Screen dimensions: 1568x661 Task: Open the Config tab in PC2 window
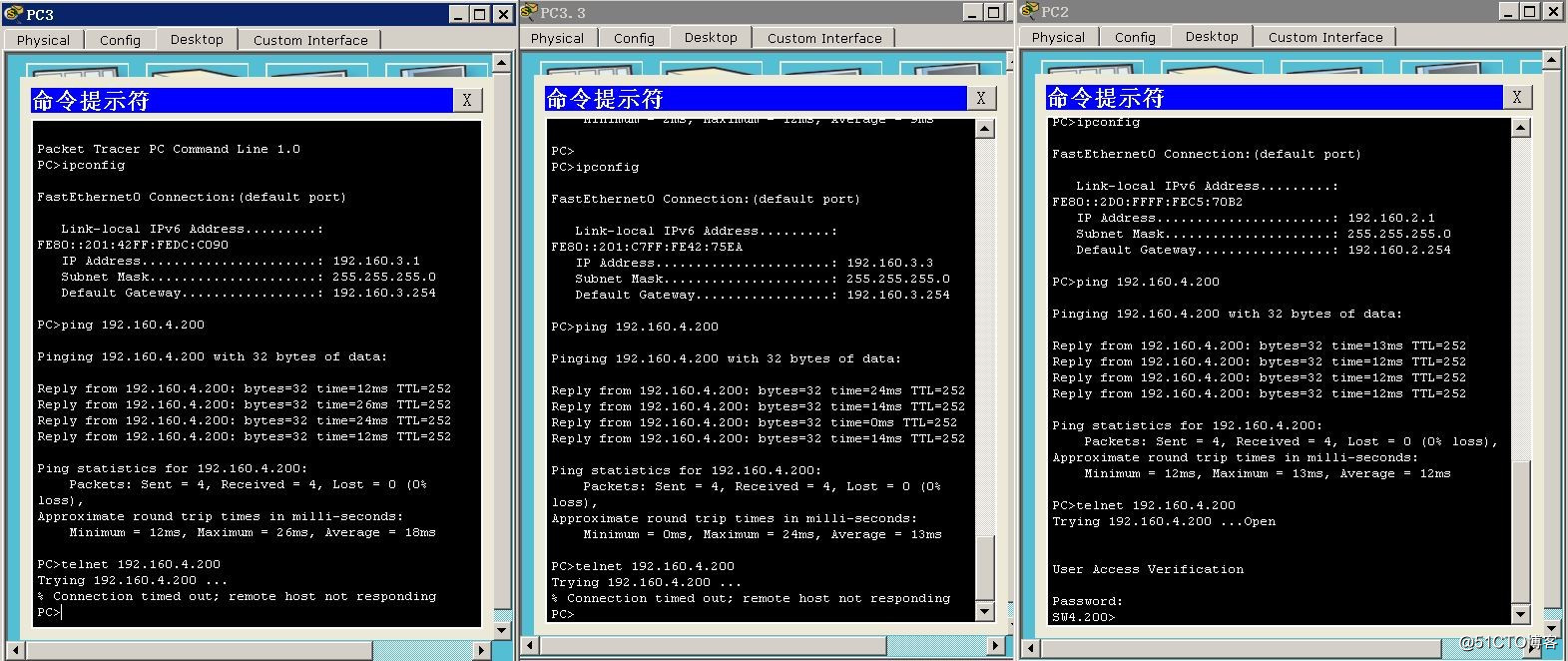click(1135, 37)
